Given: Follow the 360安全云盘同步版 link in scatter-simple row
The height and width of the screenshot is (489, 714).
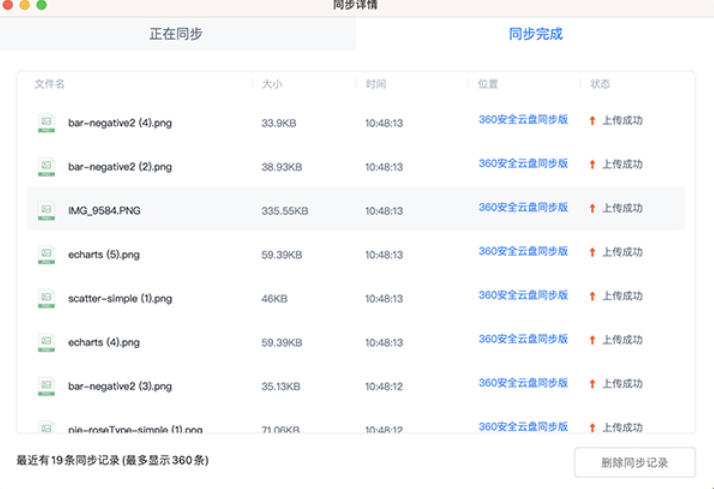Looking at the screenshot, I should [x=522, y=296].
